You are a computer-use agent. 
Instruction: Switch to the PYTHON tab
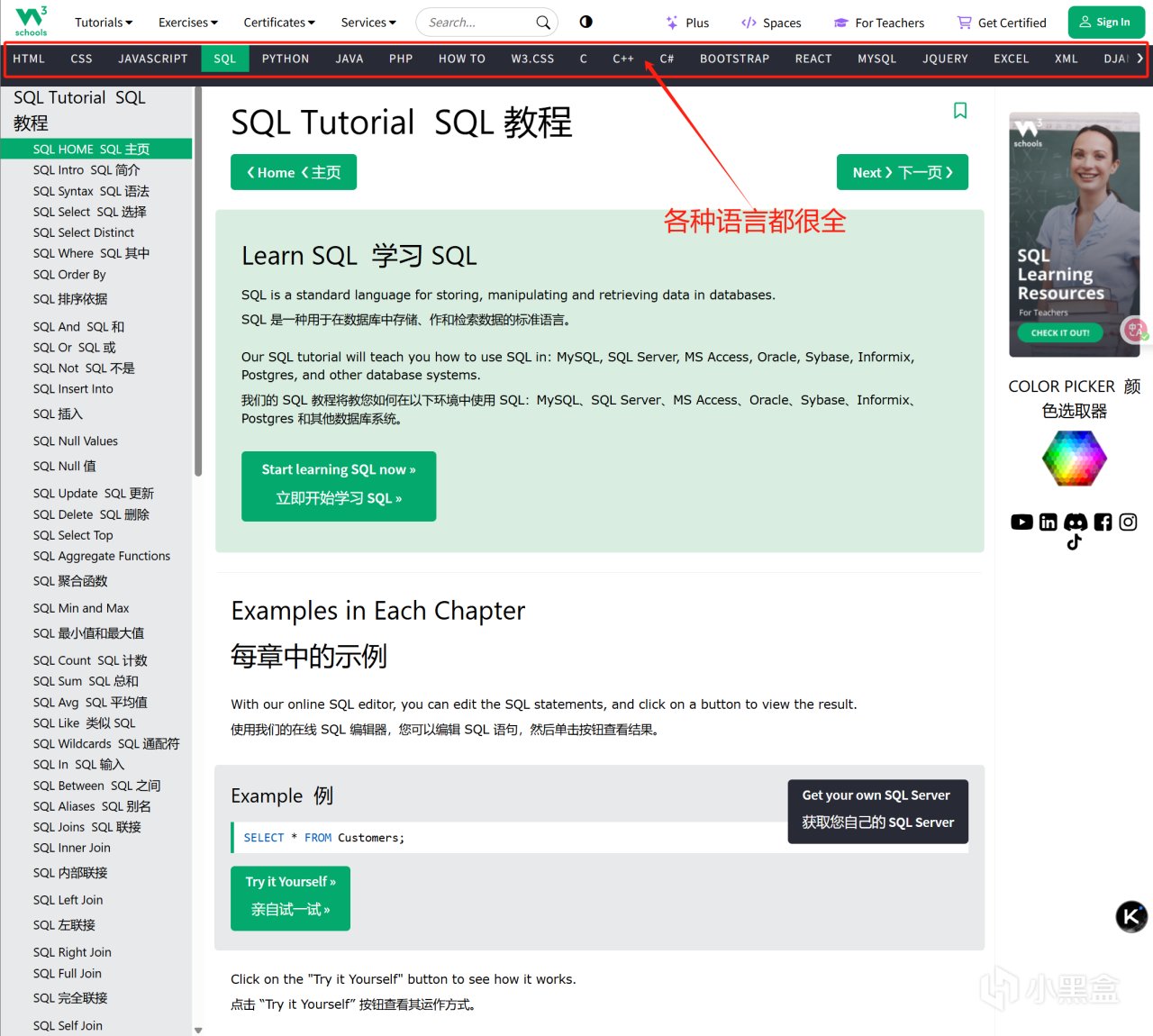coord(286,59)
